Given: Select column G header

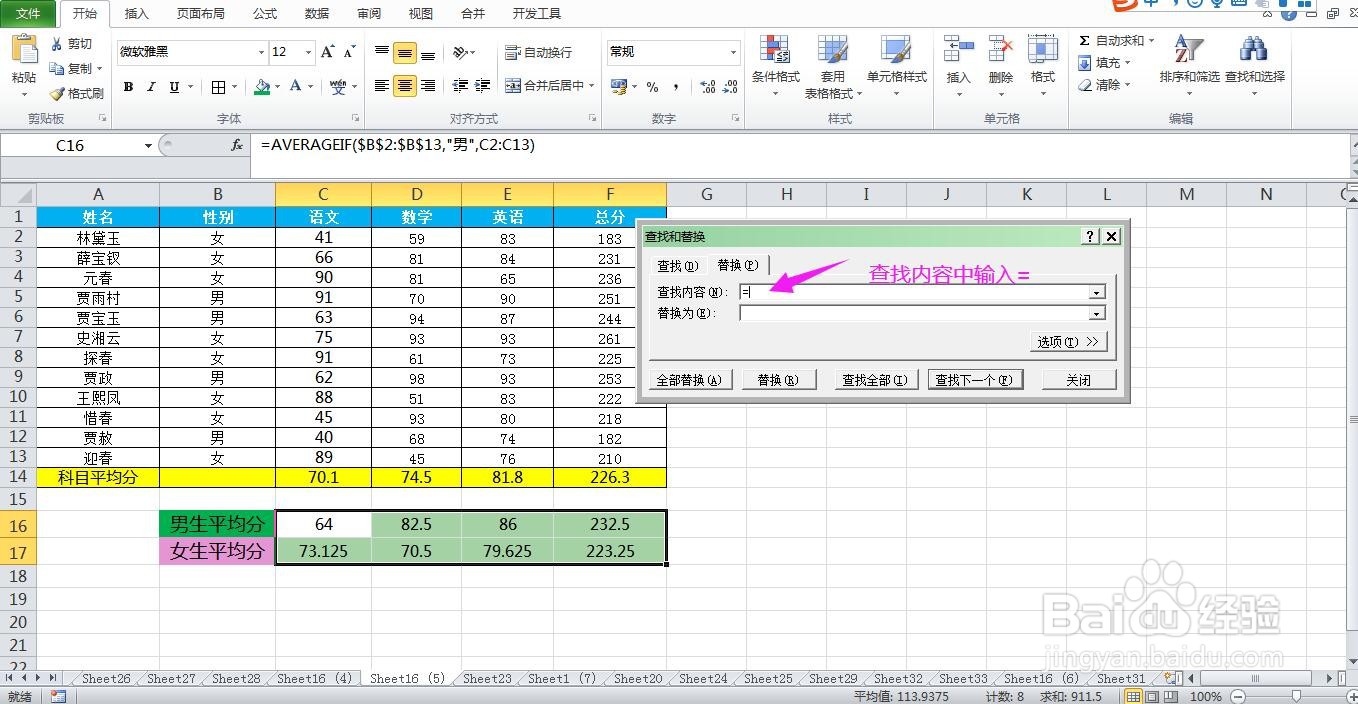Looking at the screenshot, I should click(x=706, y=194).
